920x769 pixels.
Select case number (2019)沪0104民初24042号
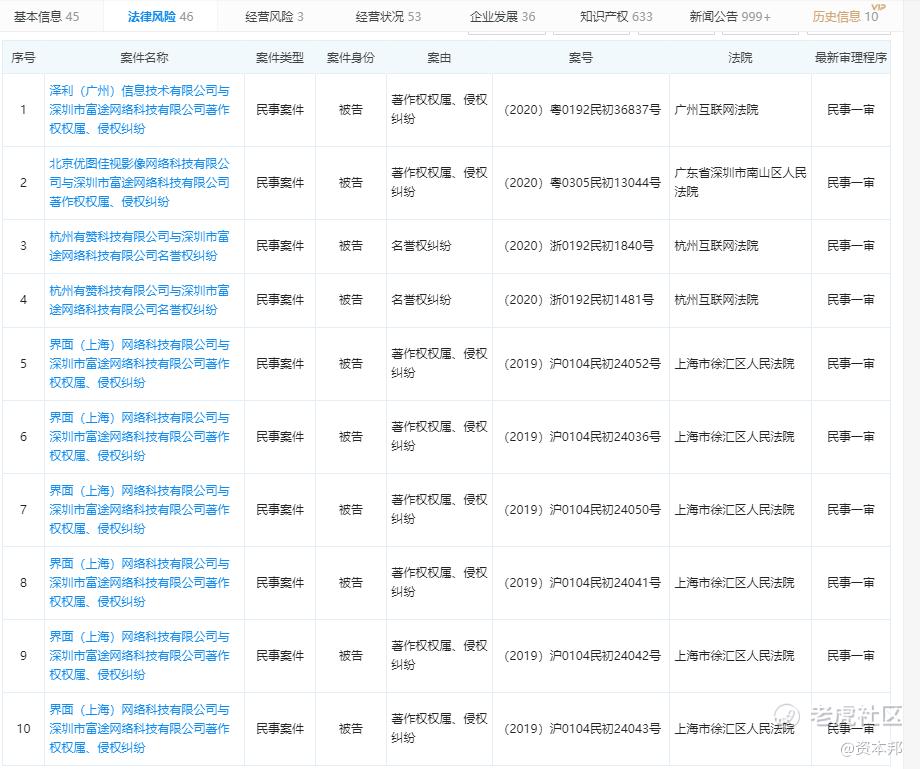(581, 655)
